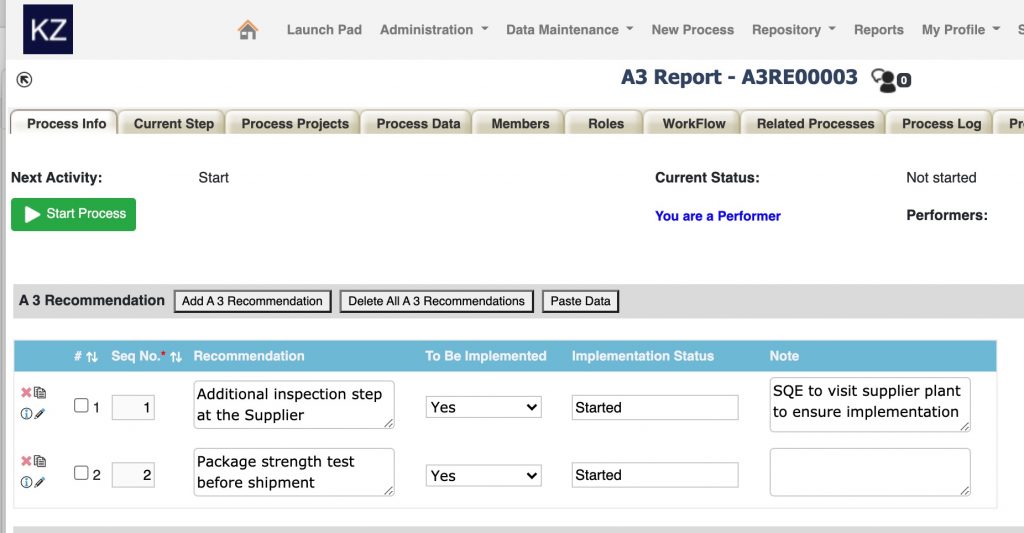Image resolution: width=1024 pixels, height=533 pixels.
Task: Open the Process Data tab
Action: pos(418,124)
